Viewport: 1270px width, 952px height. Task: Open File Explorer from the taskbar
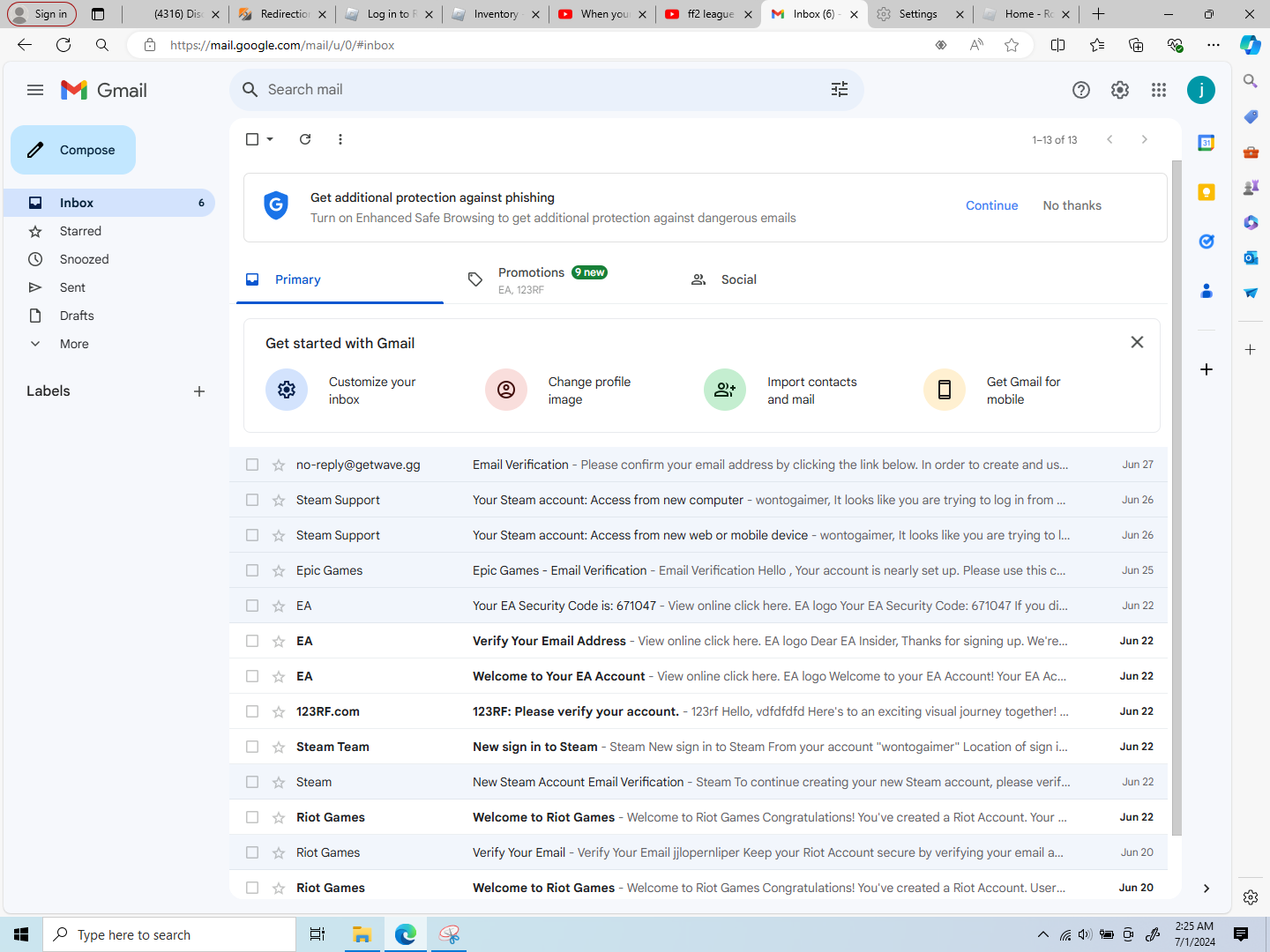(362, 934)
